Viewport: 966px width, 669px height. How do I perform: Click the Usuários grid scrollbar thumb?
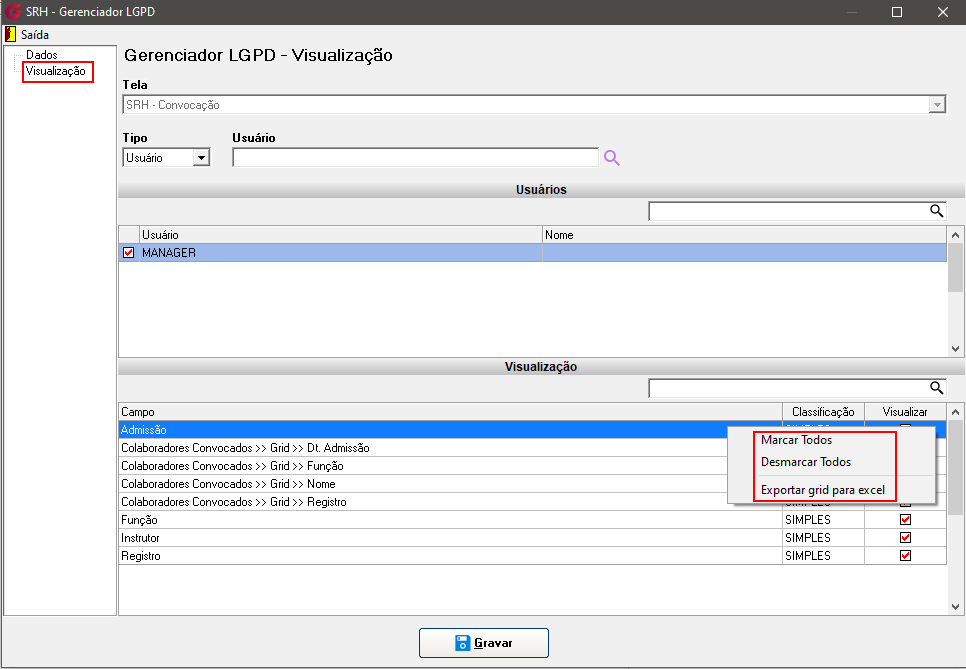click(x=956, y=267)
